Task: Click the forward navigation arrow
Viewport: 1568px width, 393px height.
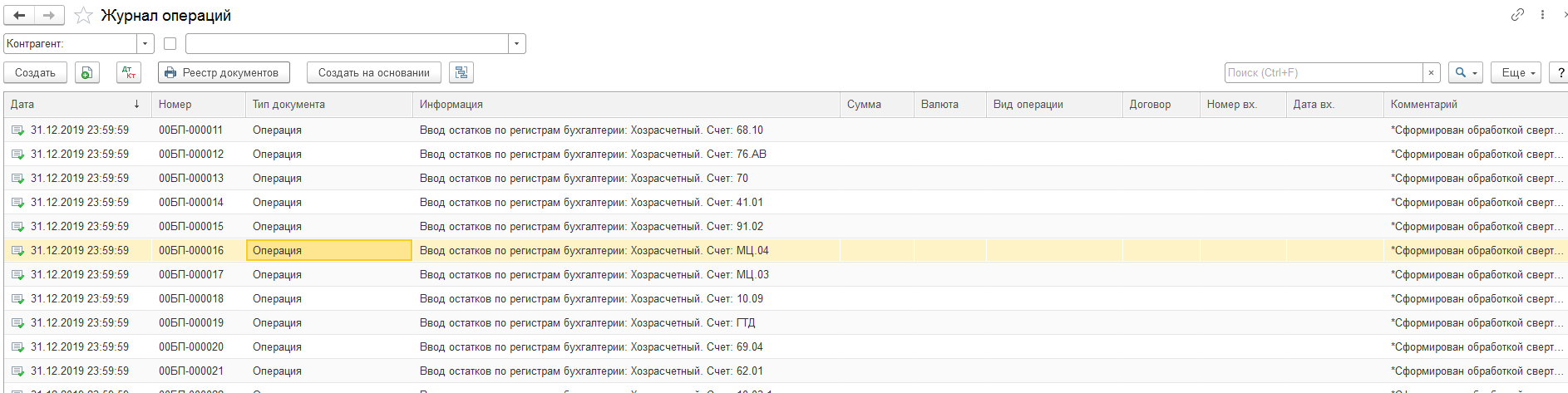Action: tap(49, 15)
